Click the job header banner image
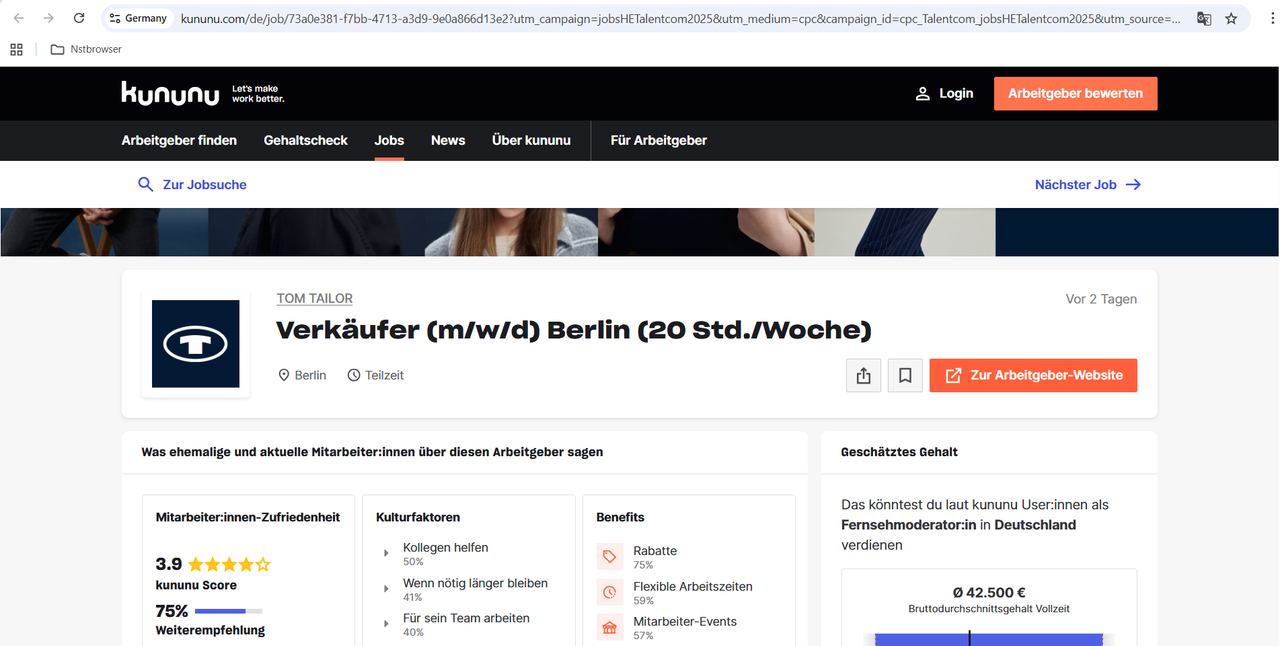This screenshot has width=1280, height=646. coord(640,232)
